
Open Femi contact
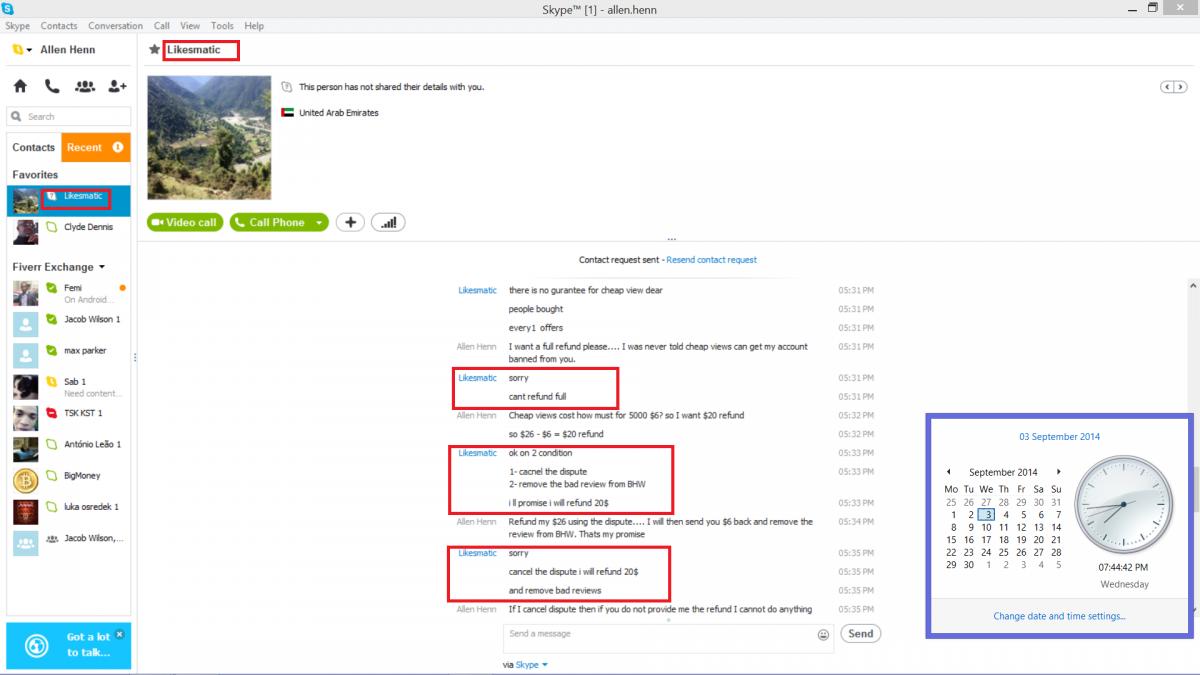click(x=69, y=293)
